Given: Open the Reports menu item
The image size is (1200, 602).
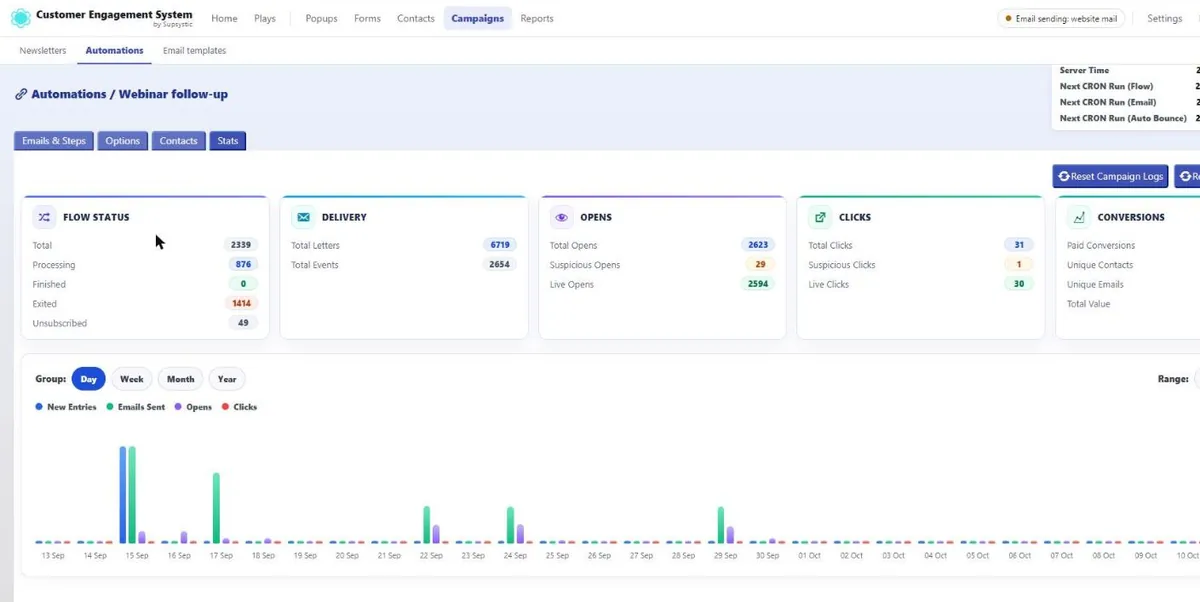Looking at the screenshot, I should point(537,18).
